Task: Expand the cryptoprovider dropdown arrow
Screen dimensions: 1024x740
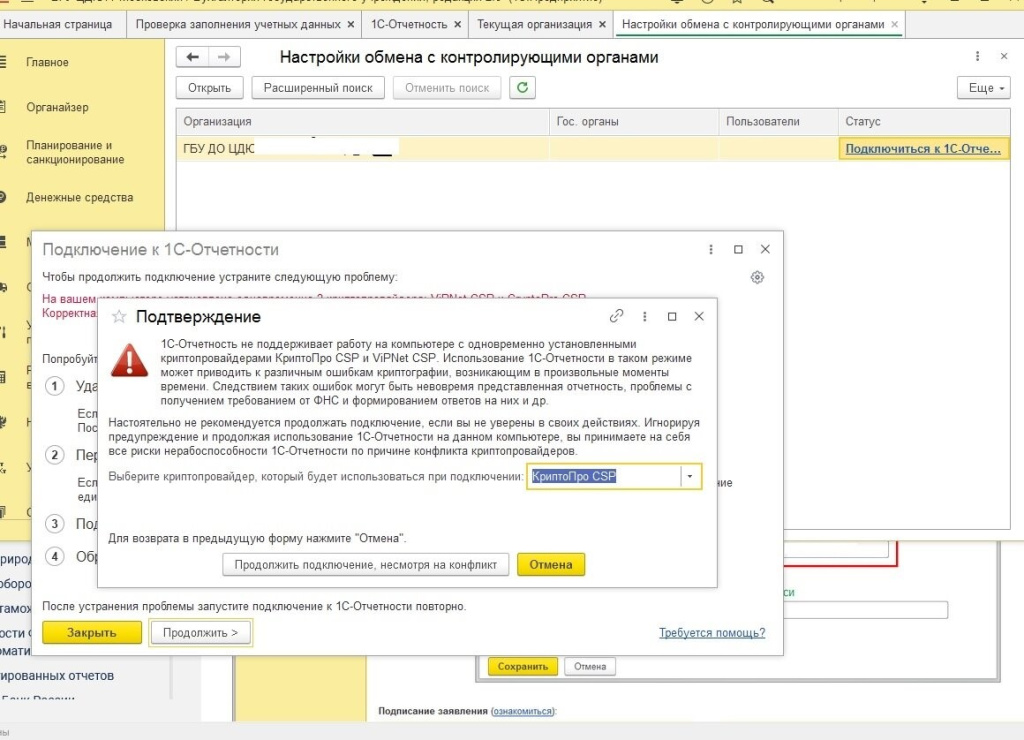Action: [690, 477]
